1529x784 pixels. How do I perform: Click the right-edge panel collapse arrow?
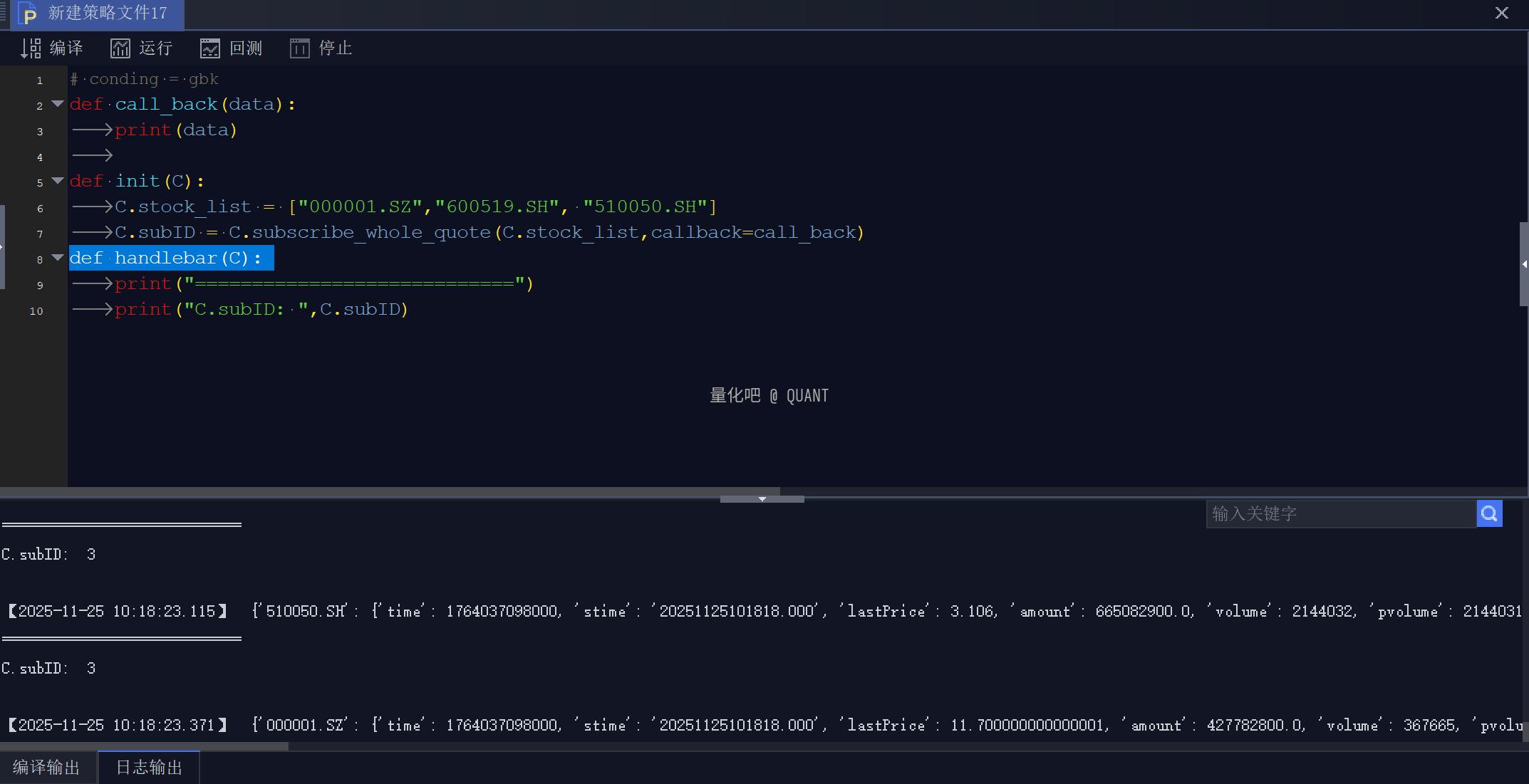tap(1524, 264)
